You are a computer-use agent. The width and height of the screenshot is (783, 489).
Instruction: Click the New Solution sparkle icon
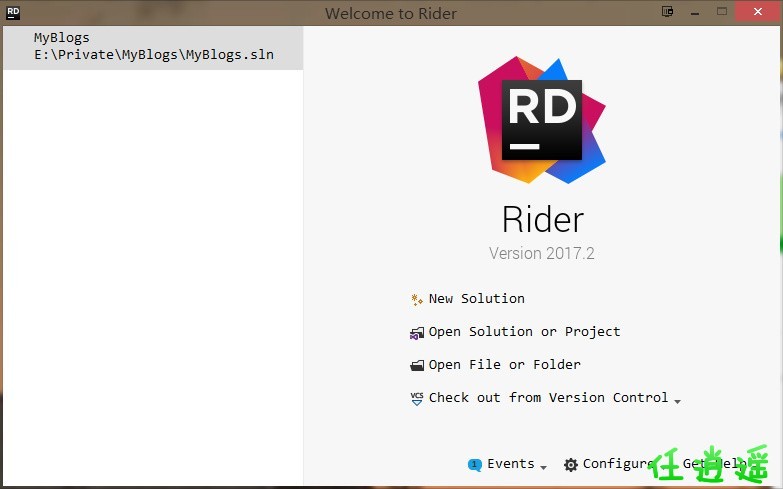click(x=416, y=300)
